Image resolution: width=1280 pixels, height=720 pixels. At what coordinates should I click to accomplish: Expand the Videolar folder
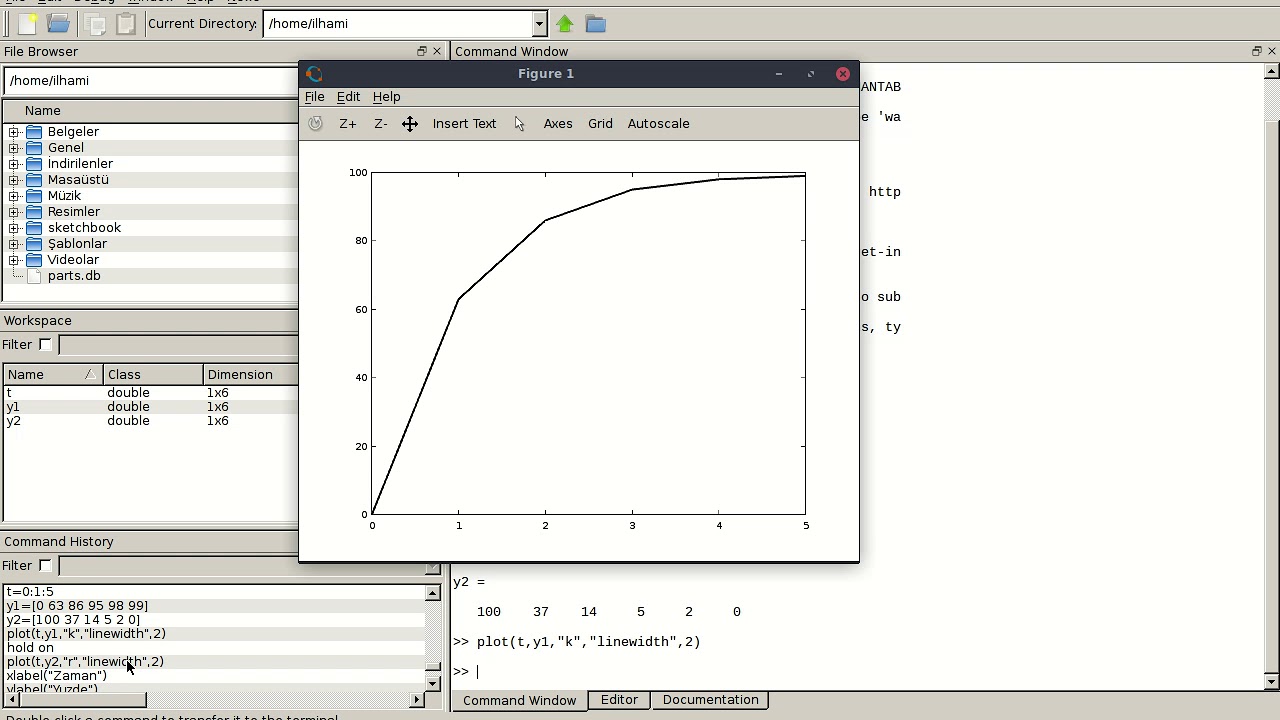coord(14,260)
